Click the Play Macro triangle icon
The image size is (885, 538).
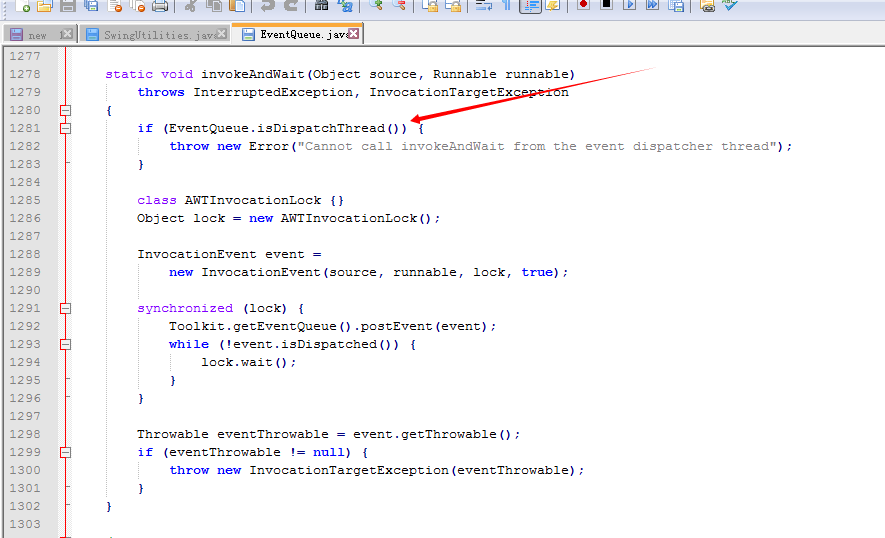click(x=629, y=5)
